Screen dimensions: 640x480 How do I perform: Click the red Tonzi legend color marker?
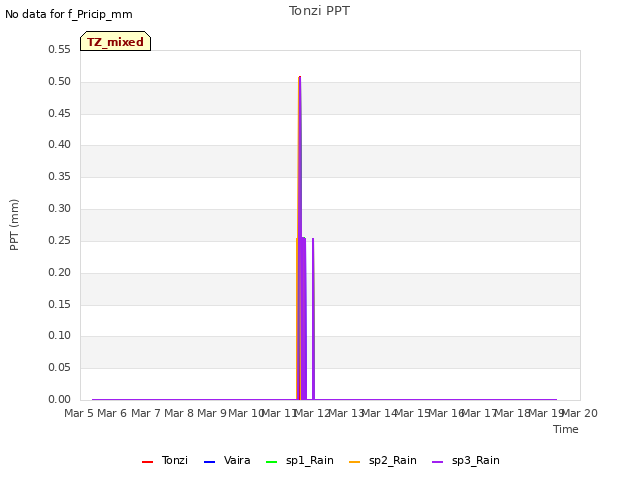click(x=147, y=462)
